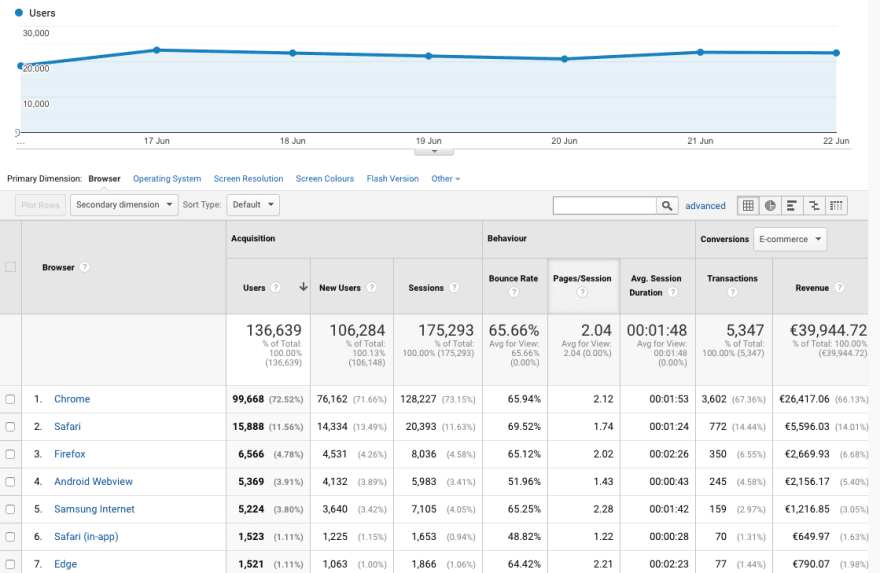This screenshot has height=573, width=880.
Task: Open help icon under Bounce Rate header
Action: (514, 292)
